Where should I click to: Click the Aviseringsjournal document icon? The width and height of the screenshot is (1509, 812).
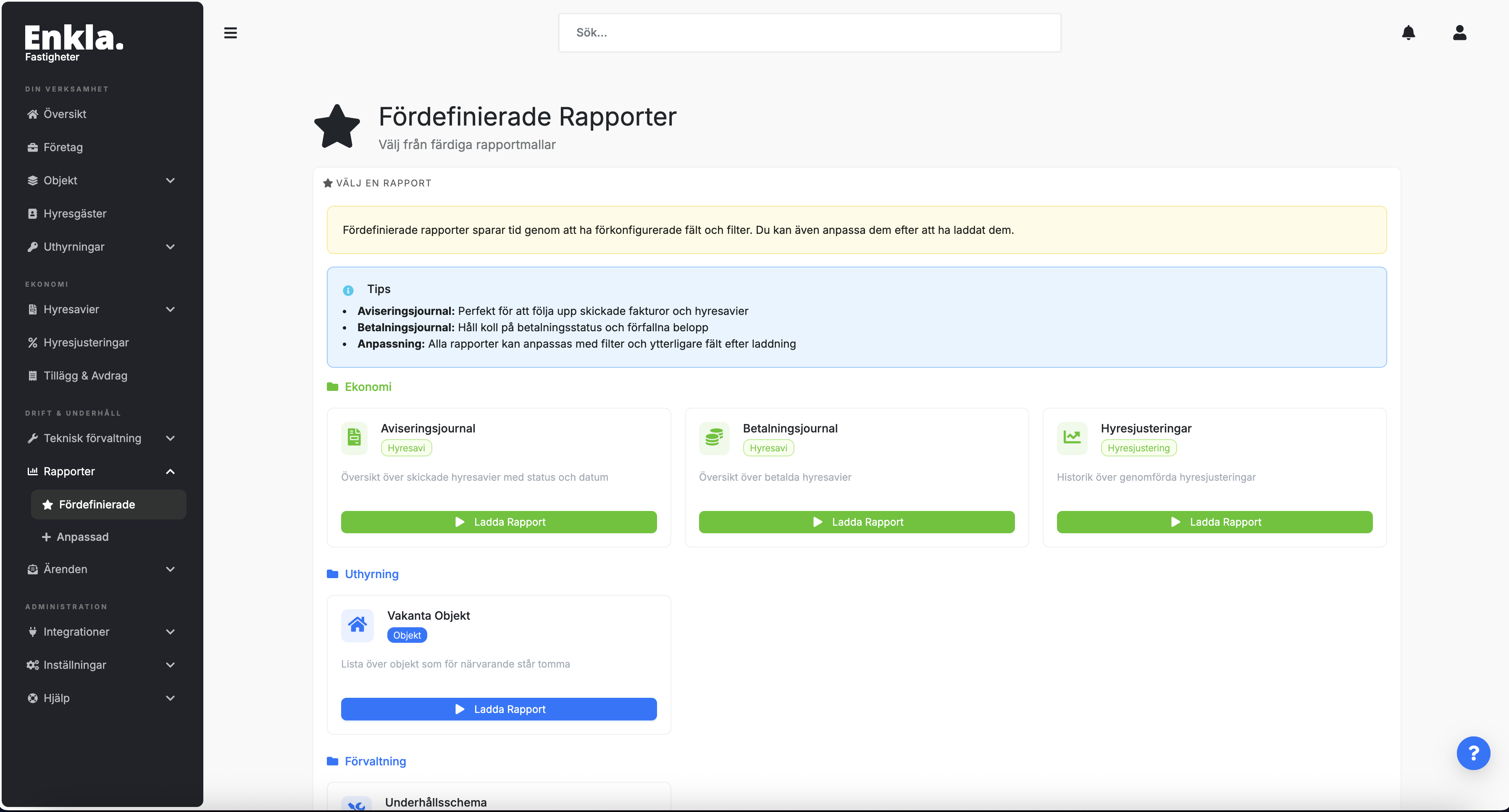tap(354, 437)
